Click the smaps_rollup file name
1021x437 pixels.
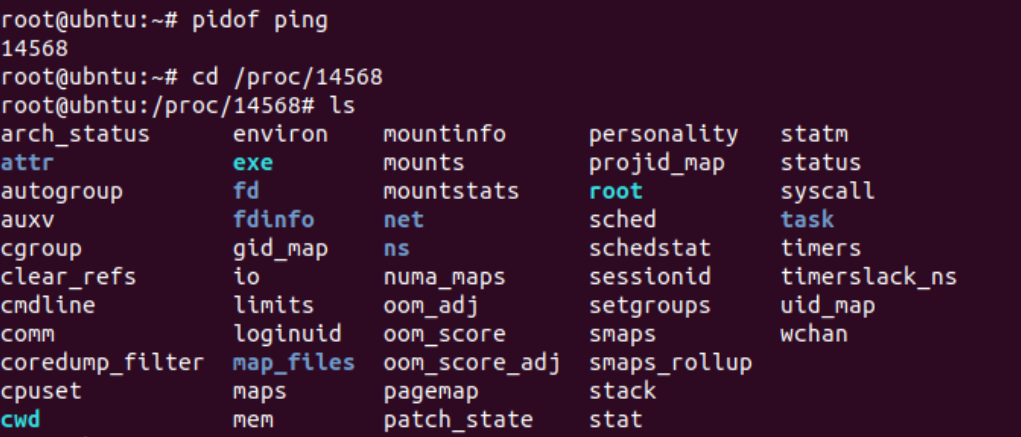coord(671,362)
